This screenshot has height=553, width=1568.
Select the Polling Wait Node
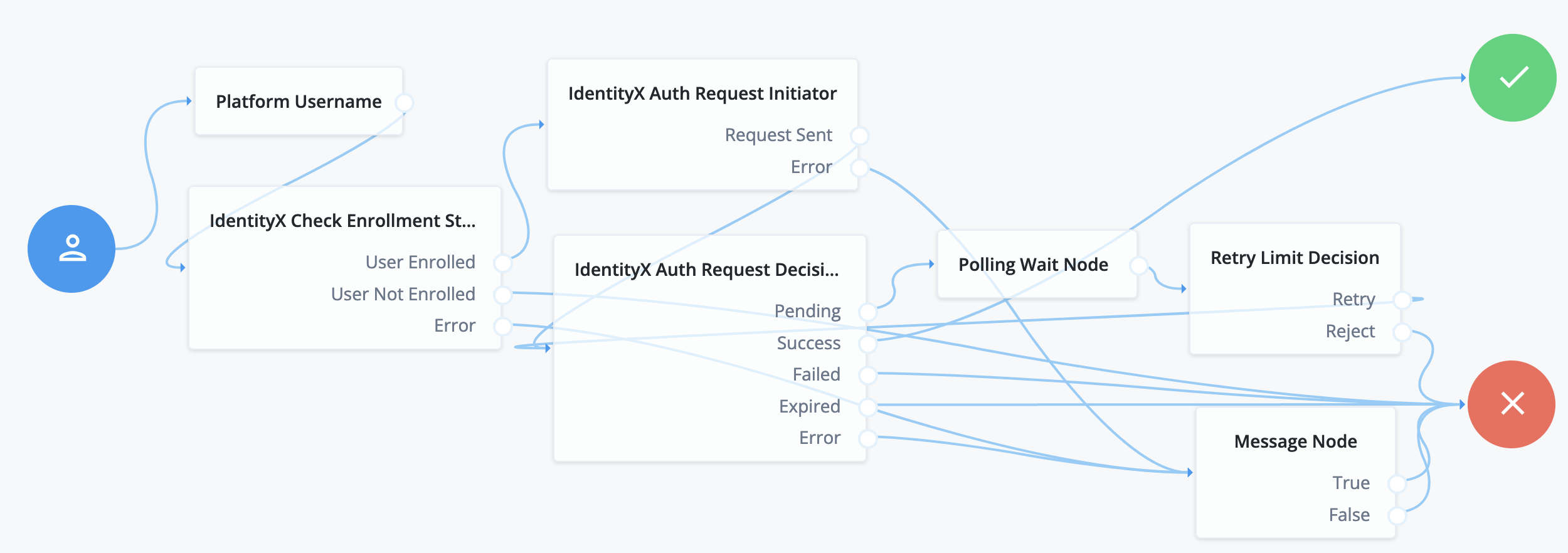click(1033, 265)
